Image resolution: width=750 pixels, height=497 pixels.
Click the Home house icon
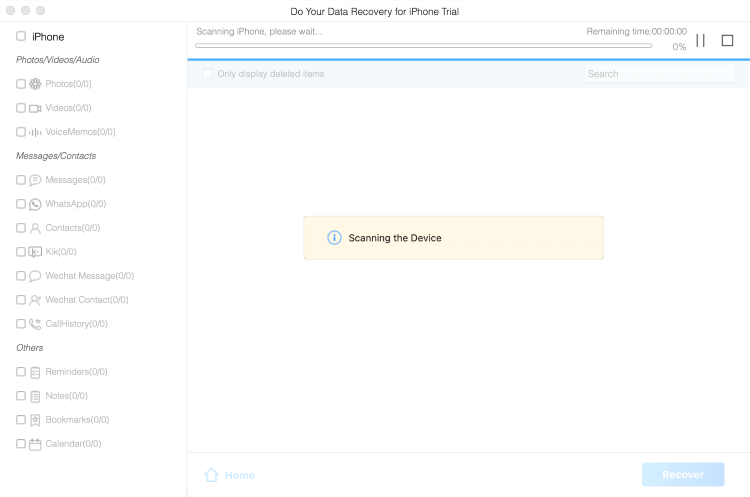click(x=211, y=475)
